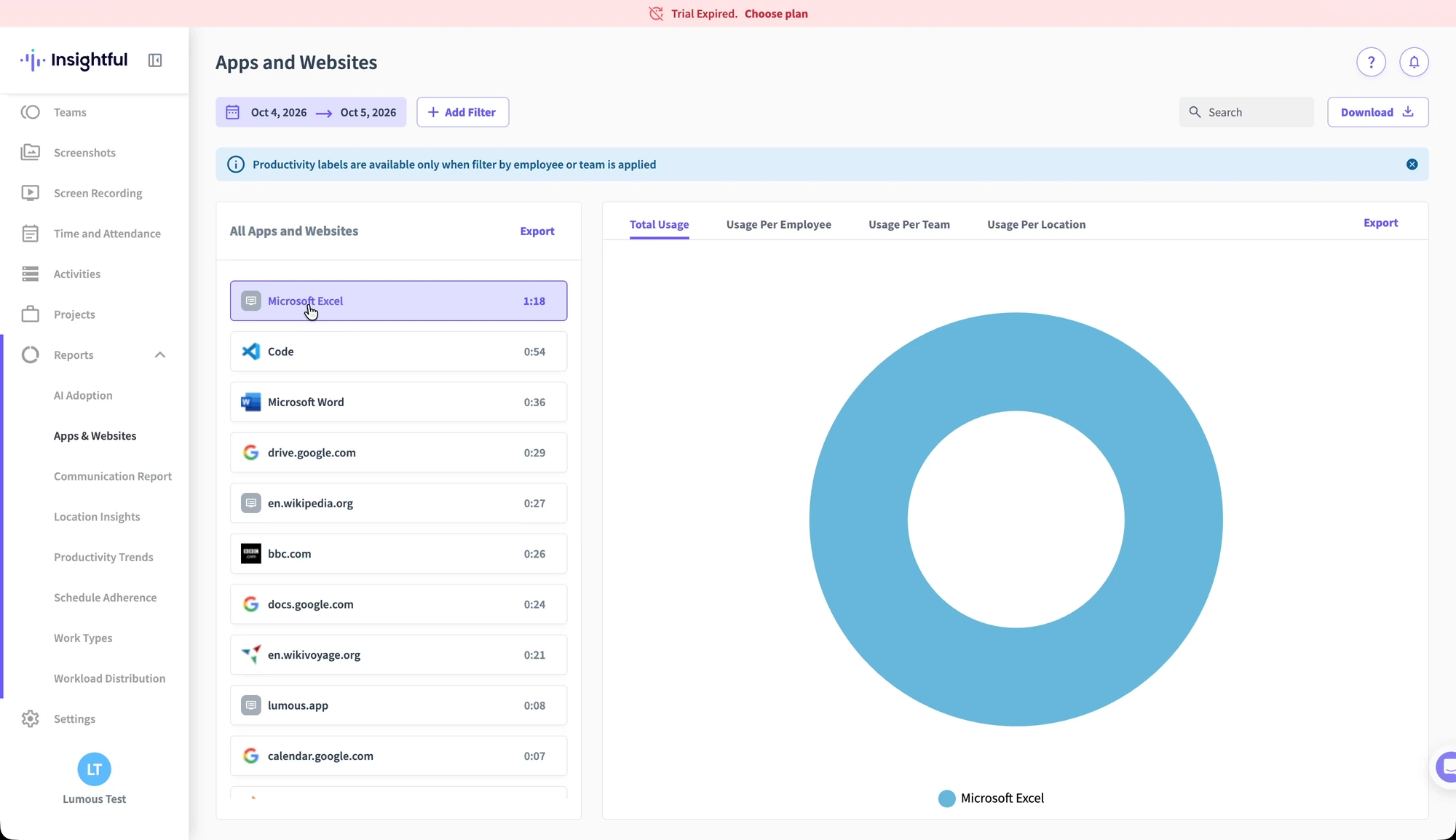Export the All Apps and Websites list
The image size is (1456, 840).
[x=537, y=231]
